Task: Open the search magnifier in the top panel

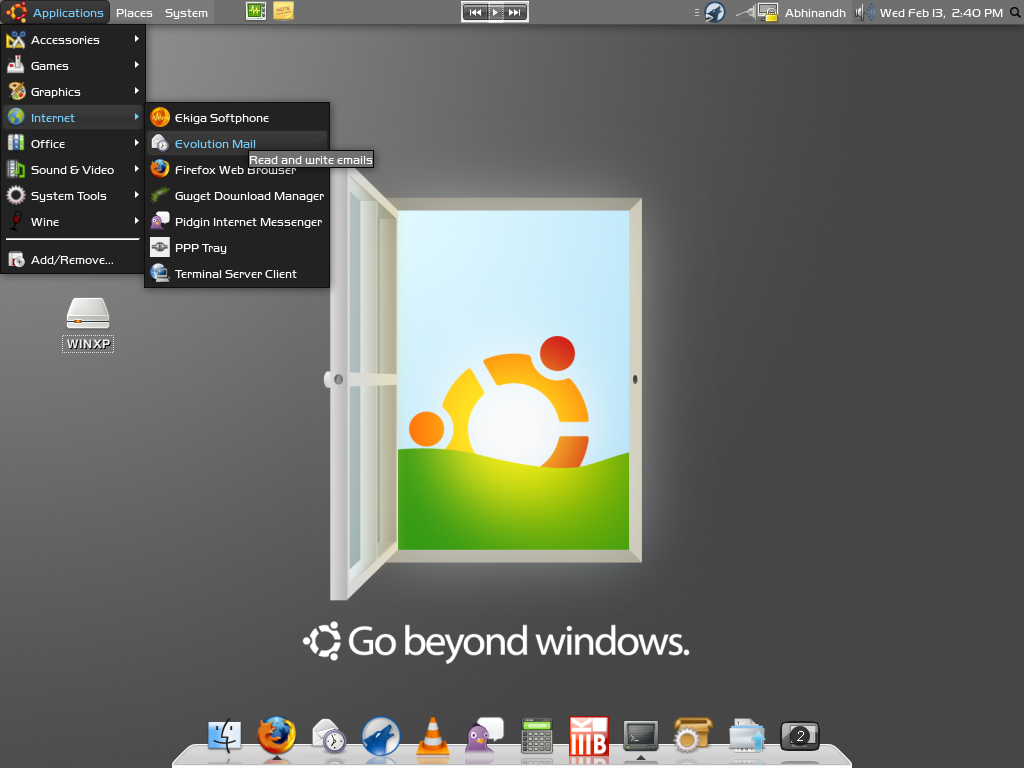Action: (1016, 12)
